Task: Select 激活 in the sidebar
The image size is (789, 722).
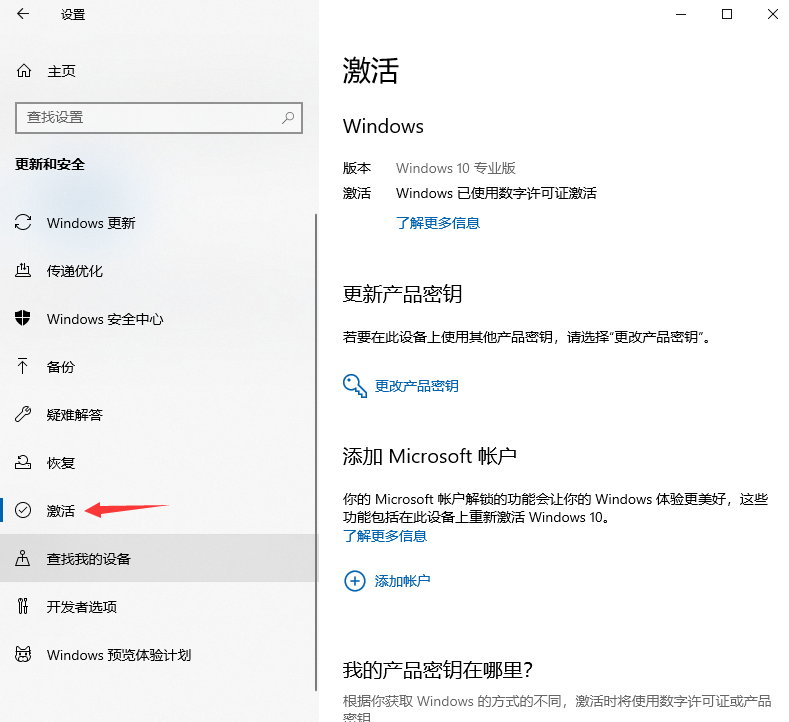Action: (x=61, y=511)
